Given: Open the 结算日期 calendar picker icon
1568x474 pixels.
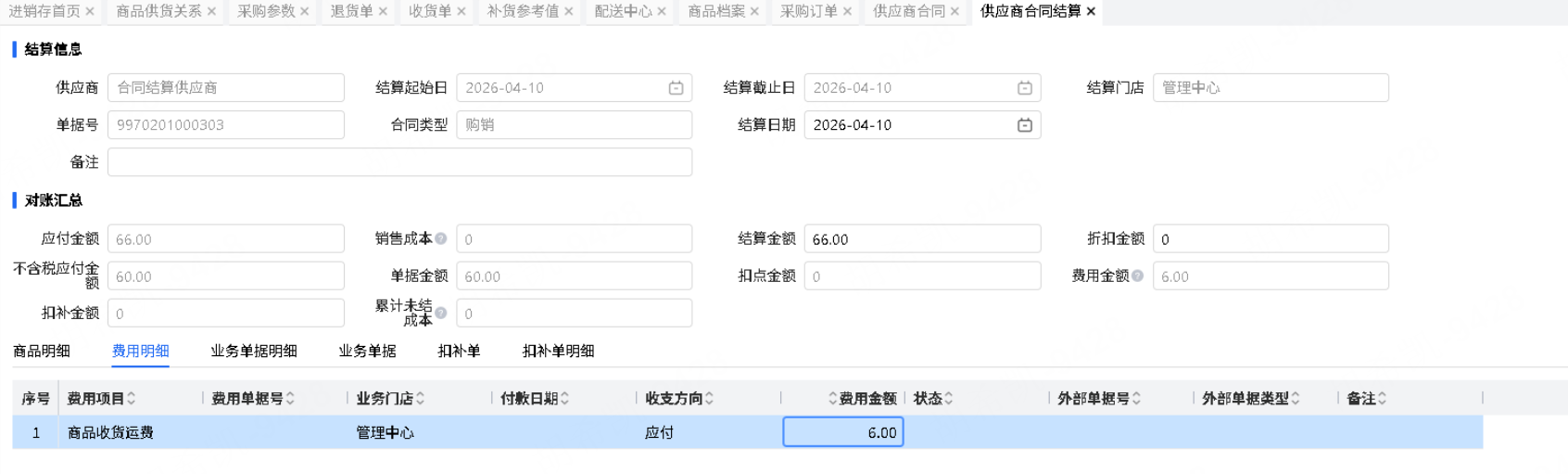Looking at the screenshot, I should [1024, 125].
